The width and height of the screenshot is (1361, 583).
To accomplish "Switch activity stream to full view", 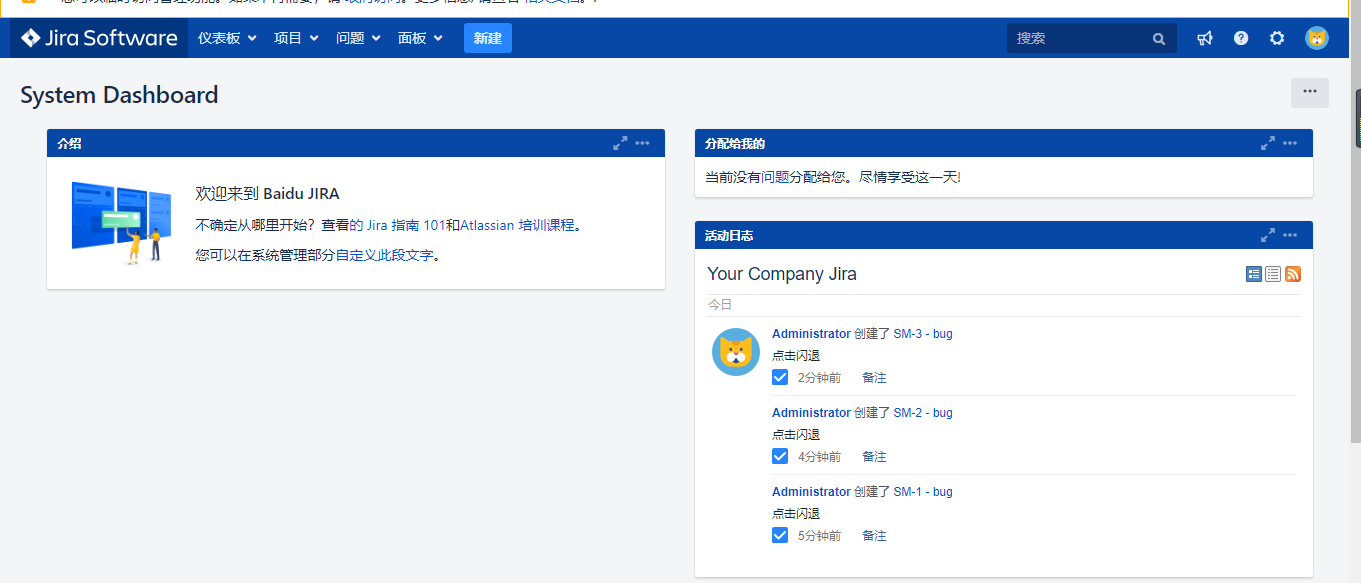I will coord(1254,274).
